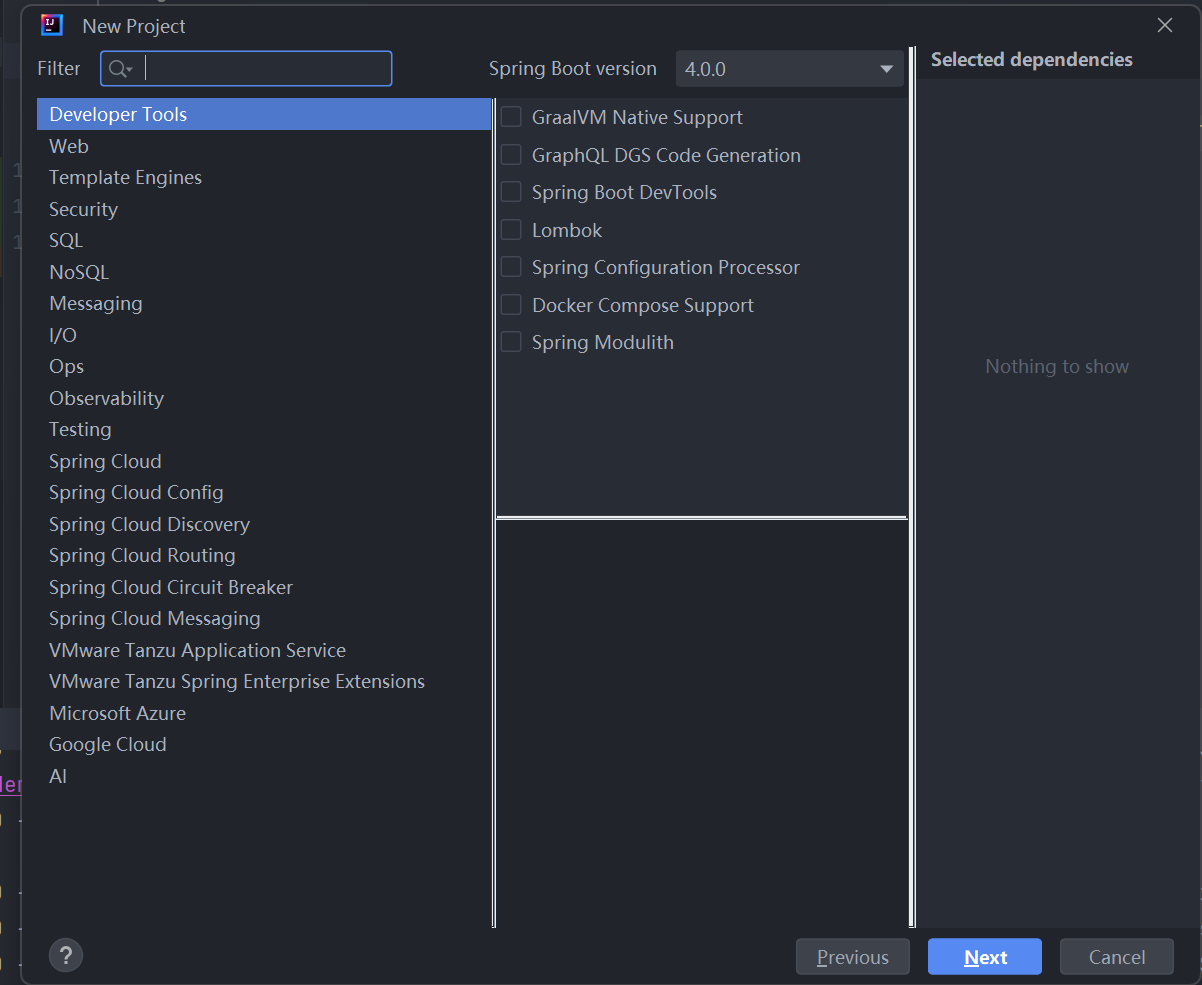Choose Spring Cloud Messaging category

tap(264, 618)
